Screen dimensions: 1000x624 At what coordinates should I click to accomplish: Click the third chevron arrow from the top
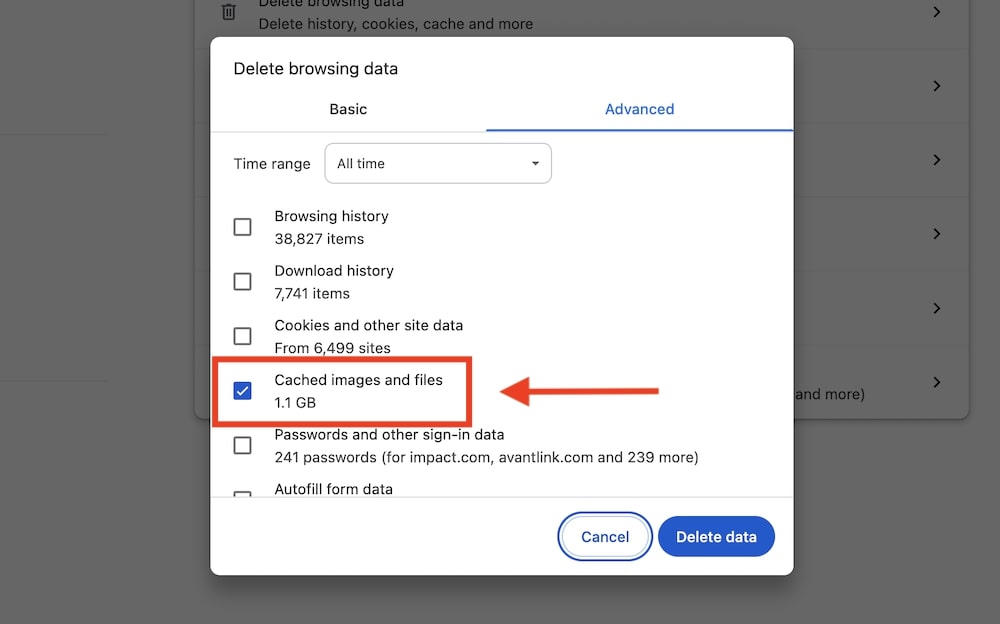937,160
